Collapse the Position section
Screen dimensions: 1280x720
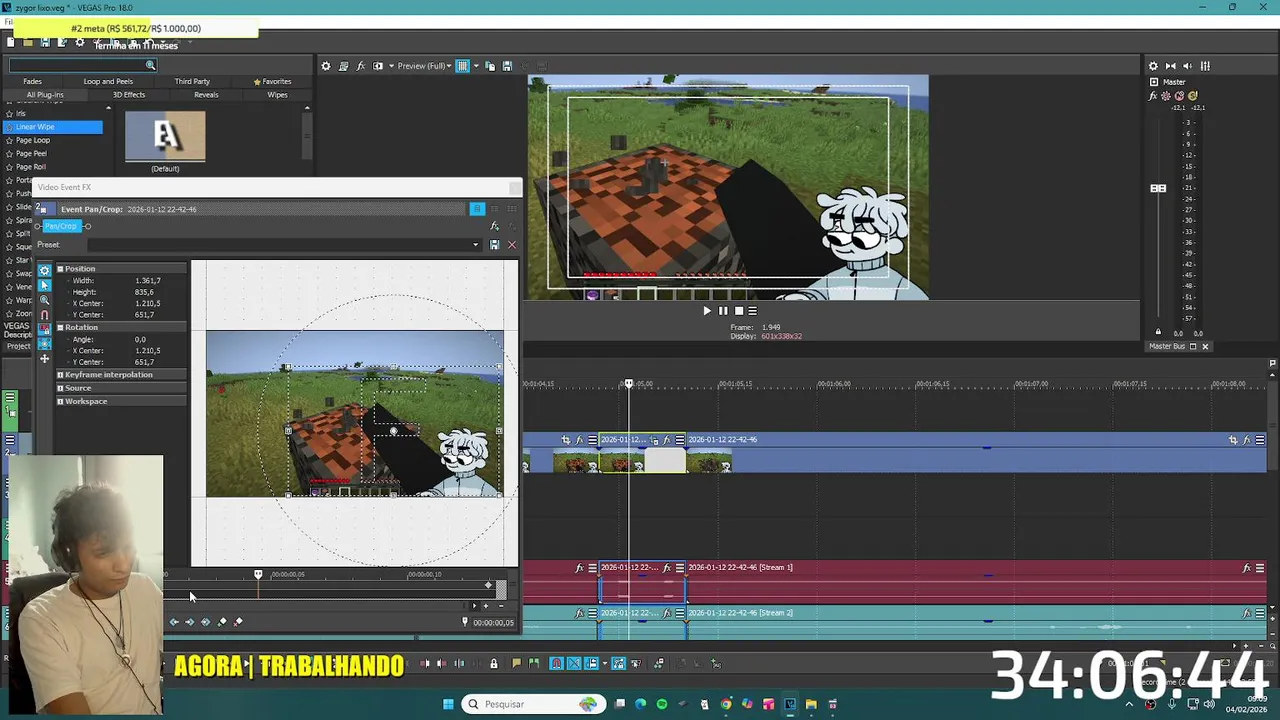point(60,269)
